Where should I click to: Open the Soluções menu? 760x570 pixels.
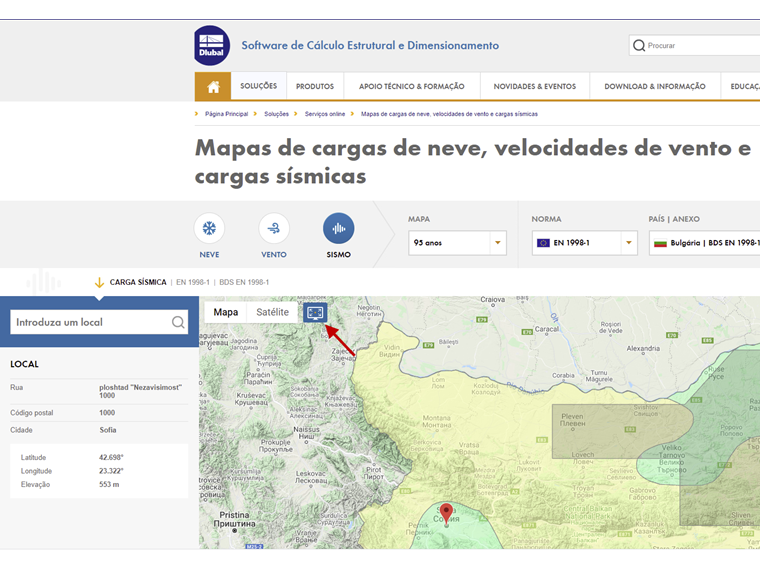259,86
